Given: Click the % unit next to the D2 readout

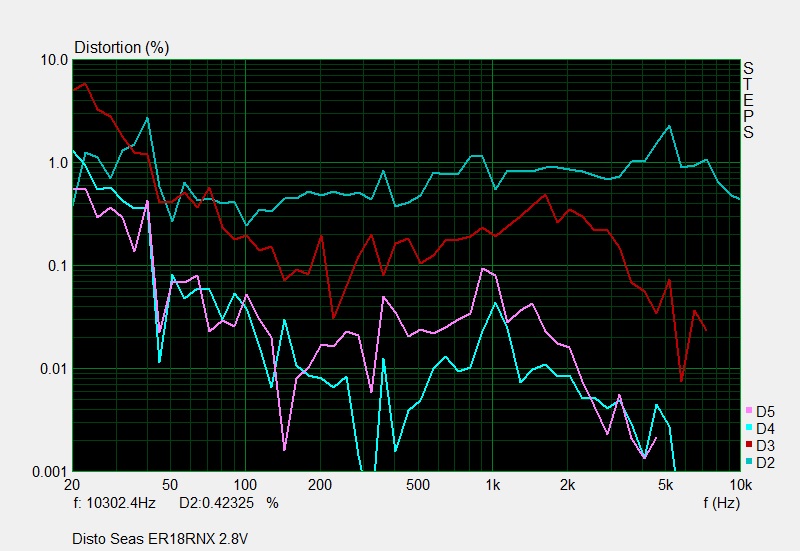Looking at the screenshot, I should [x=272, y=503].
